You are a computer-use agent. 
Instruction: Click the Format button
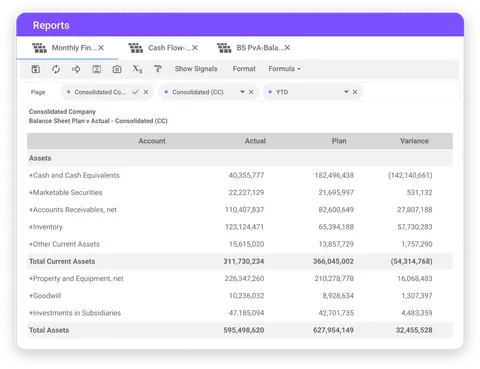coord(244,69)
